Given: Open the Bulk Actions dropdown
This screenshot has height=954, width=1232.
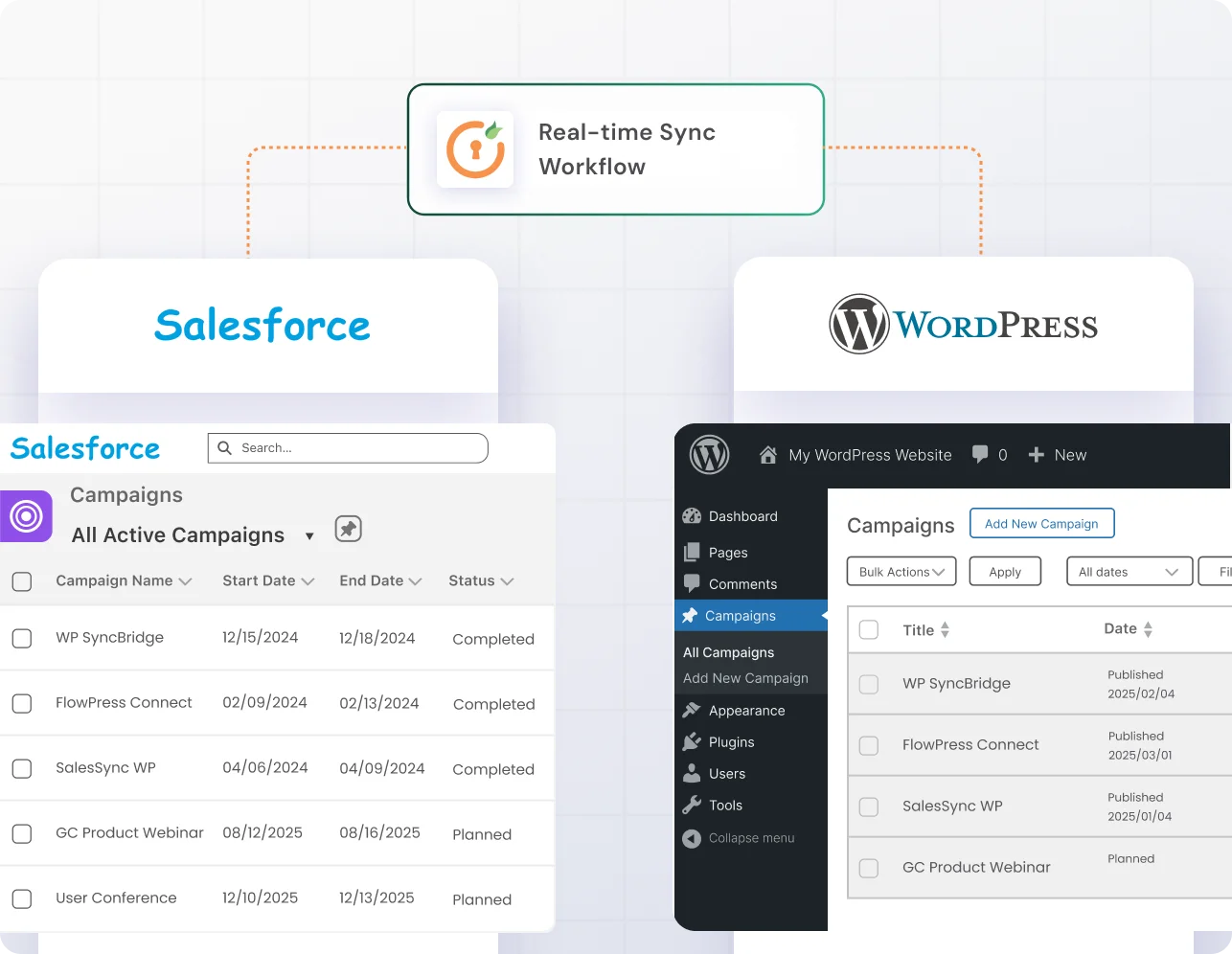Looking at the screenshot, I should click(x=901, y=571).
